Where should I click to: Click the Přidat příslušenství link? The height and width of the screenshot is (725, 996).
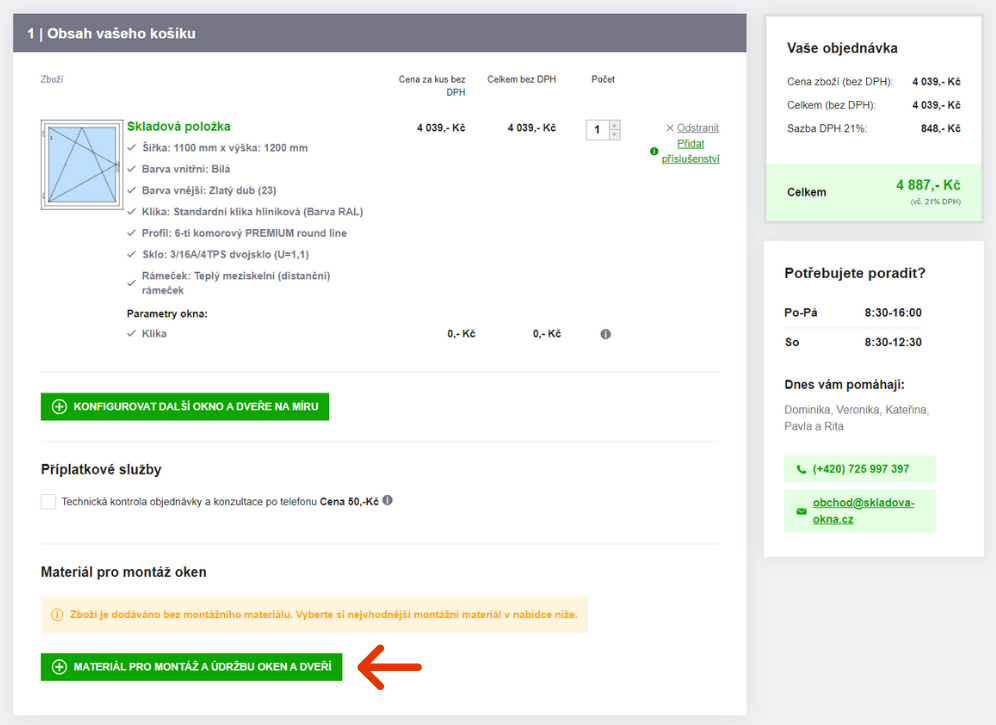690,151
